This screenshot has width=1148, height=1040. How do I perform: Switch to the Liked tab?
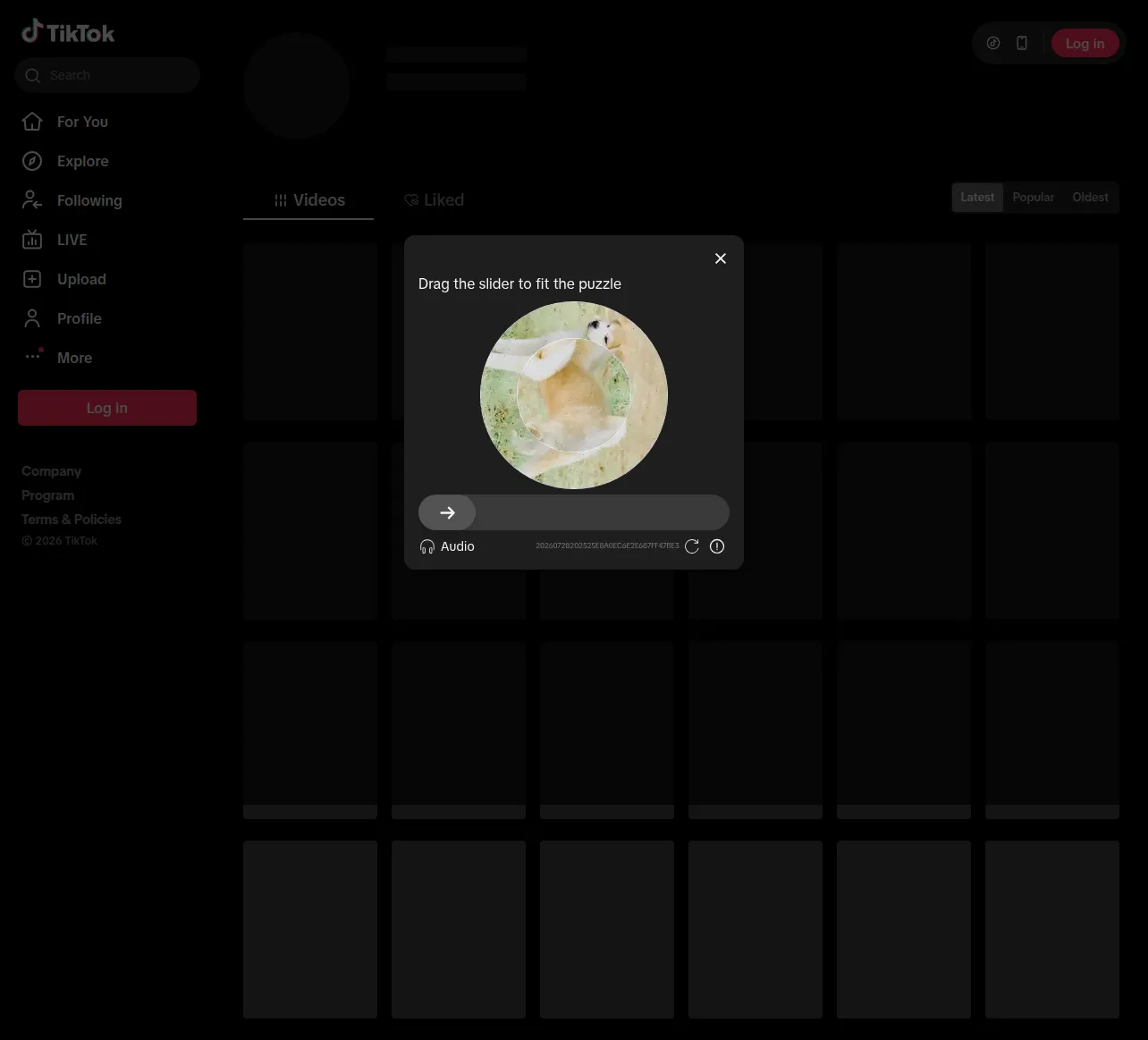[x=434, y=200]
